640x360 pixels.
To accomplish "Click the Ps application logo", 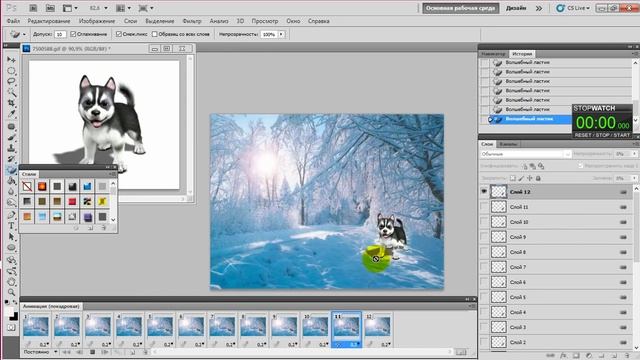I will coord(11,8).
